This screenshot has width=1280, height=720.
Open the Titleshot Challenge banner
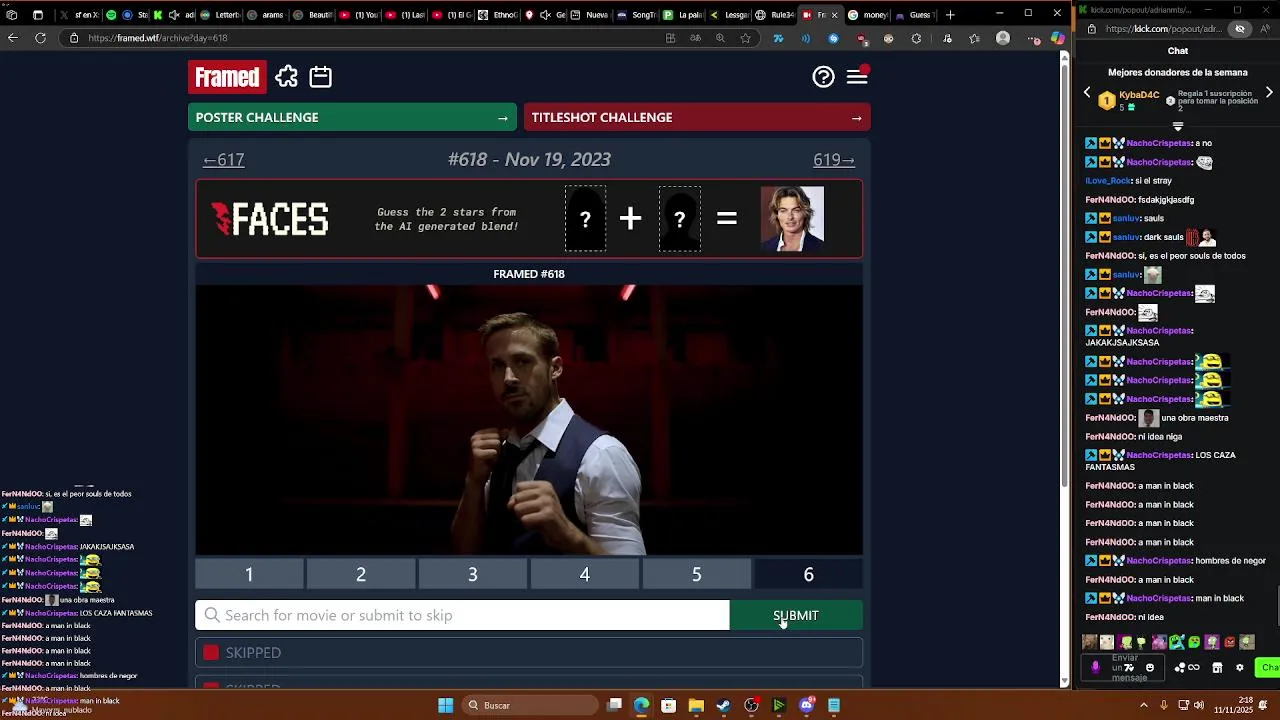coord(697,117)
